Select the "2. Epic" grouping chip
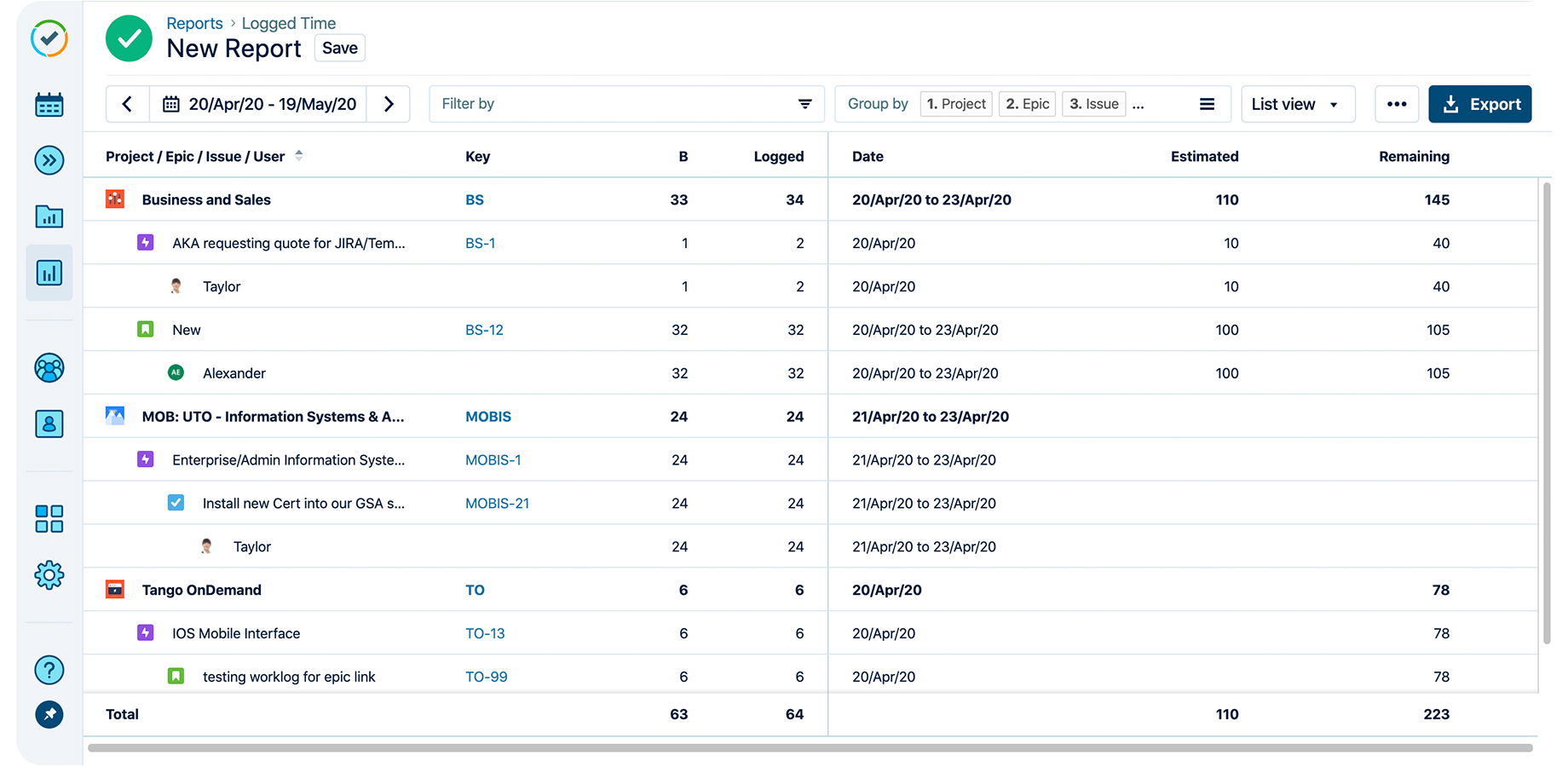1568x767 pixels. 1026,103
